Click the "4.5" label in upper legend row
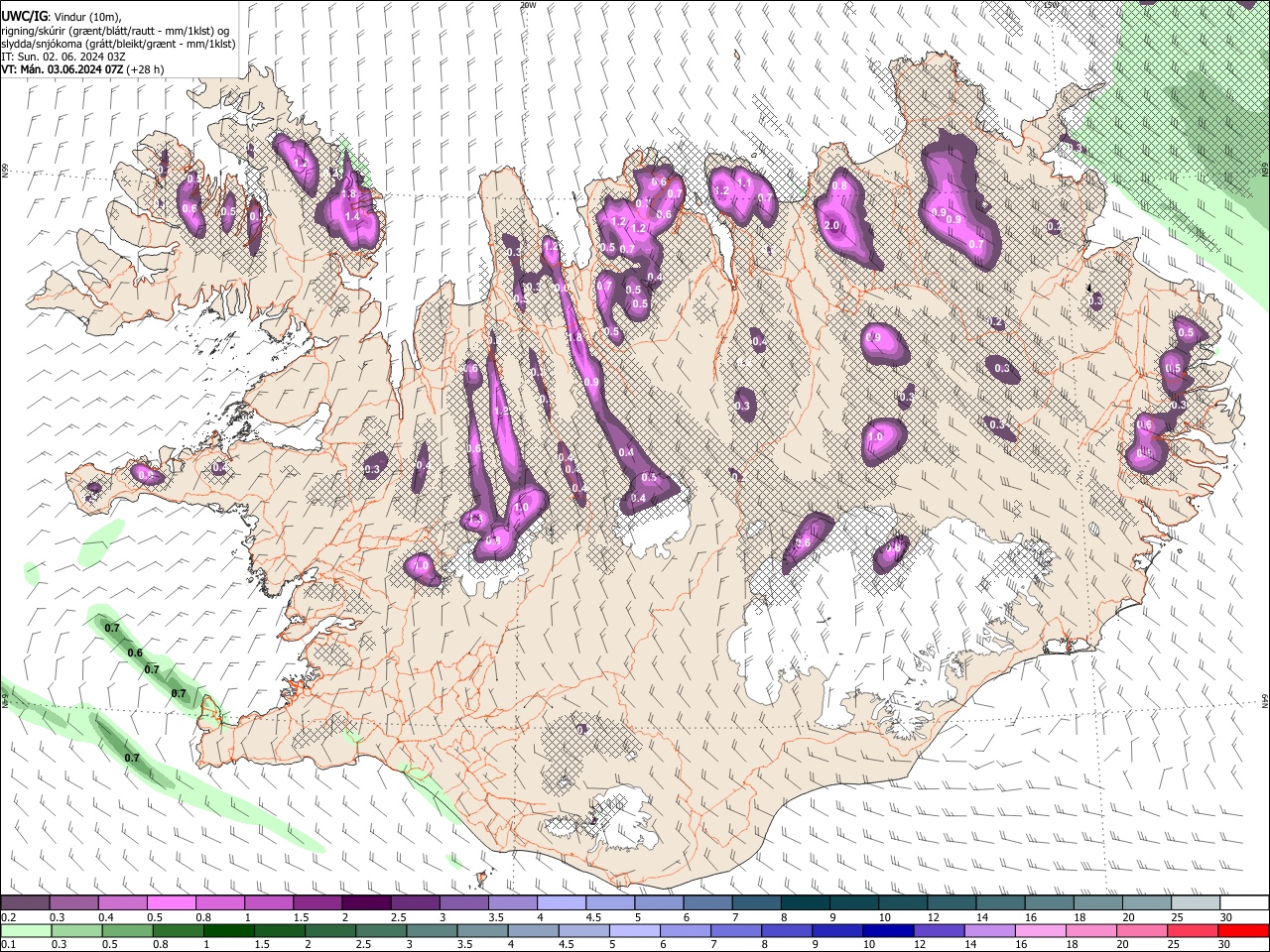This screenshot has width=1270, height=952. 593,917
